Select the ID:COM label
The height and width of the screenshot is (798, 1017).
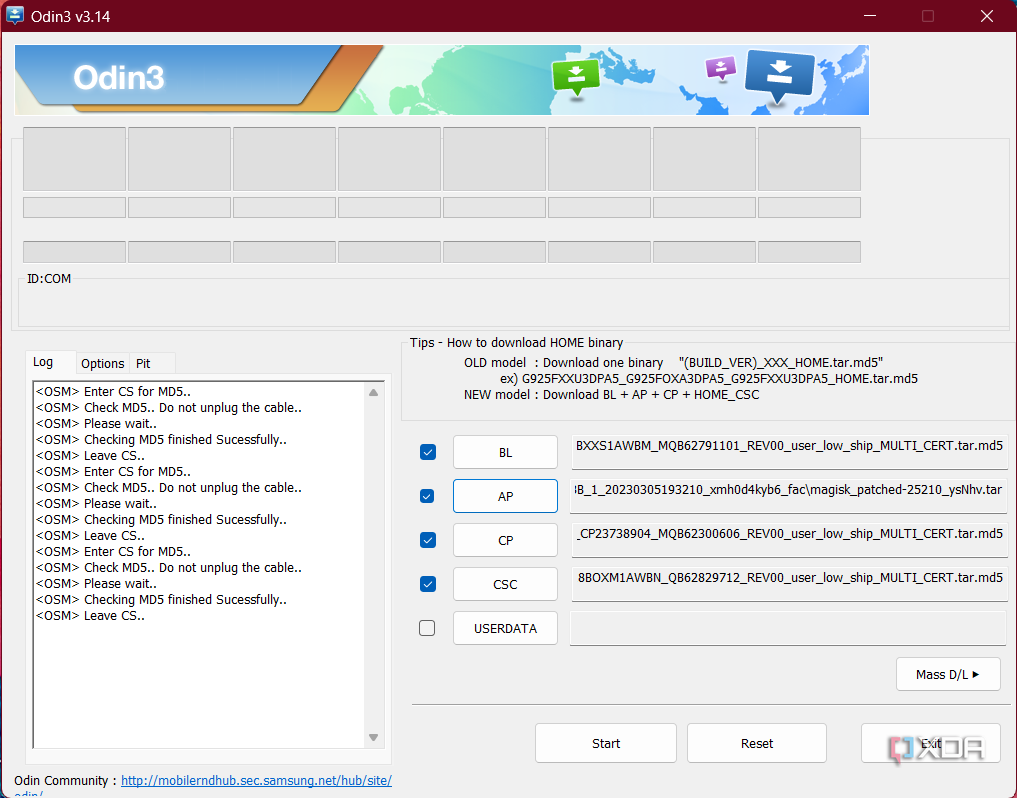click(x=49, y=279)
